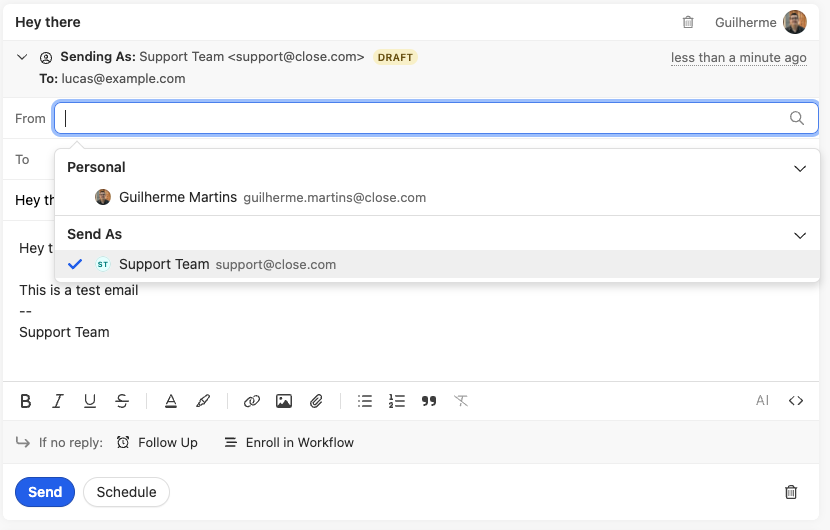Click the ST avatar badge for Support Team
The height and width of the screenshot is (530, 830).
(103, 264)
